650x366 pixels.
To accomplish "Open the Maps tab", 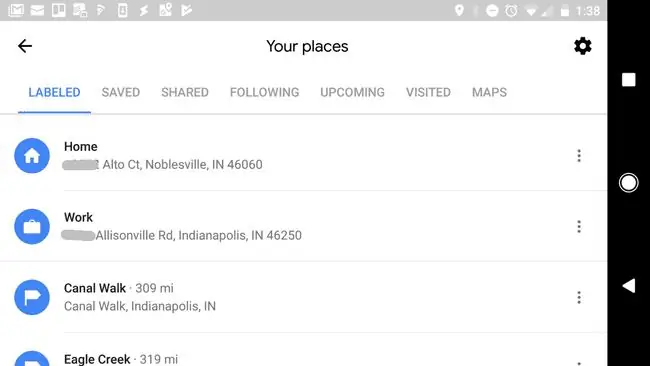I will [x=489, y=92].
